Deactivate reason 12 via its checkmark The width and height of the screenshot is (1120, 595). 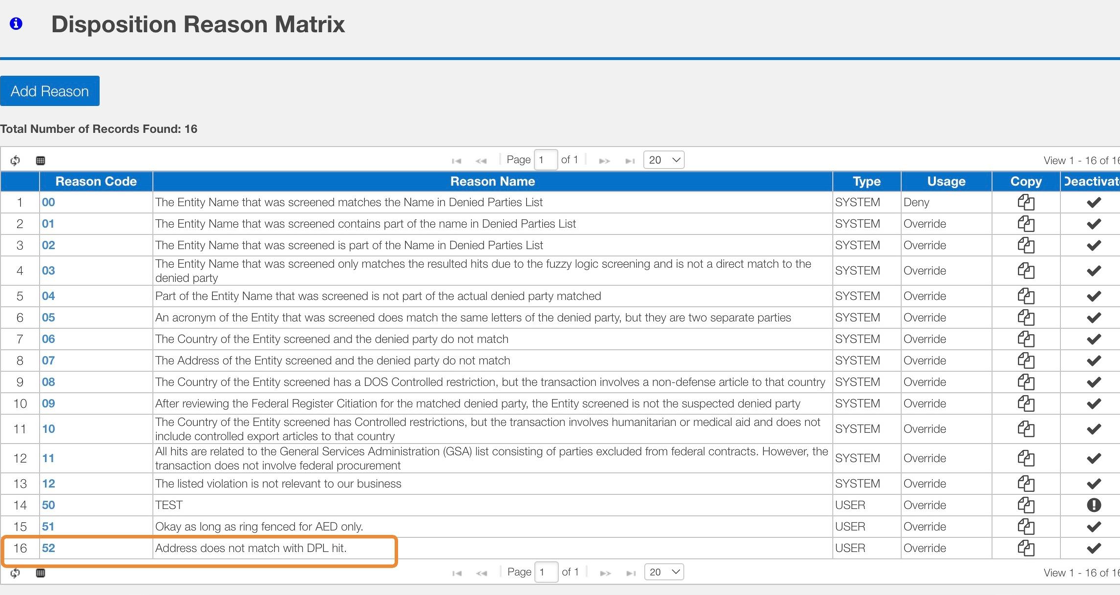pyautogui.click(x=1094, y=484)
